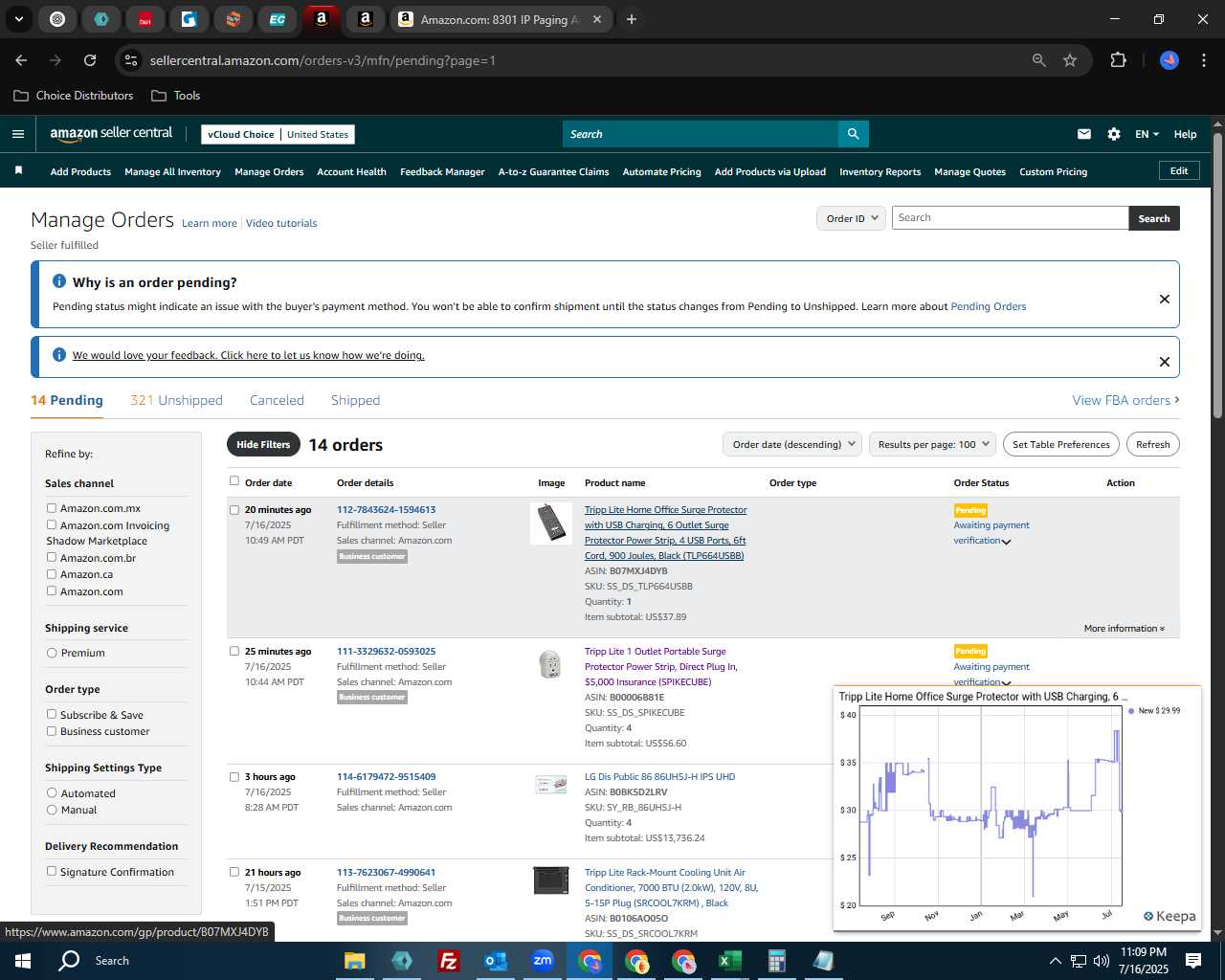Open the tab search dropdown arrow
The height and width of the screenshot is (980, 1225).
coord(19,19)
